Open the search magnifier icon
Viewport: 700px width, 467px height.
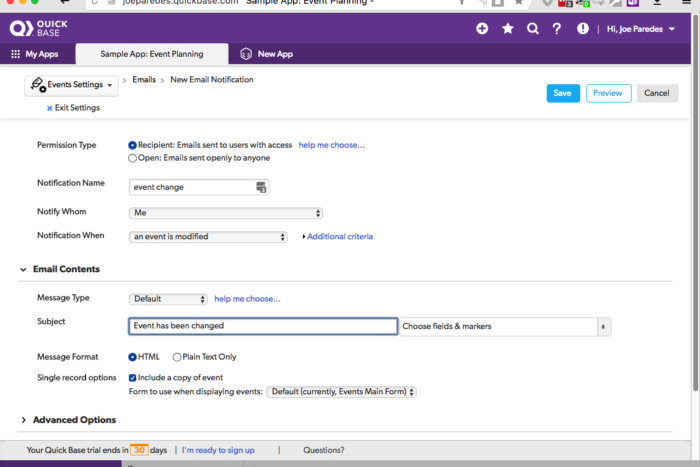[533, 29]
